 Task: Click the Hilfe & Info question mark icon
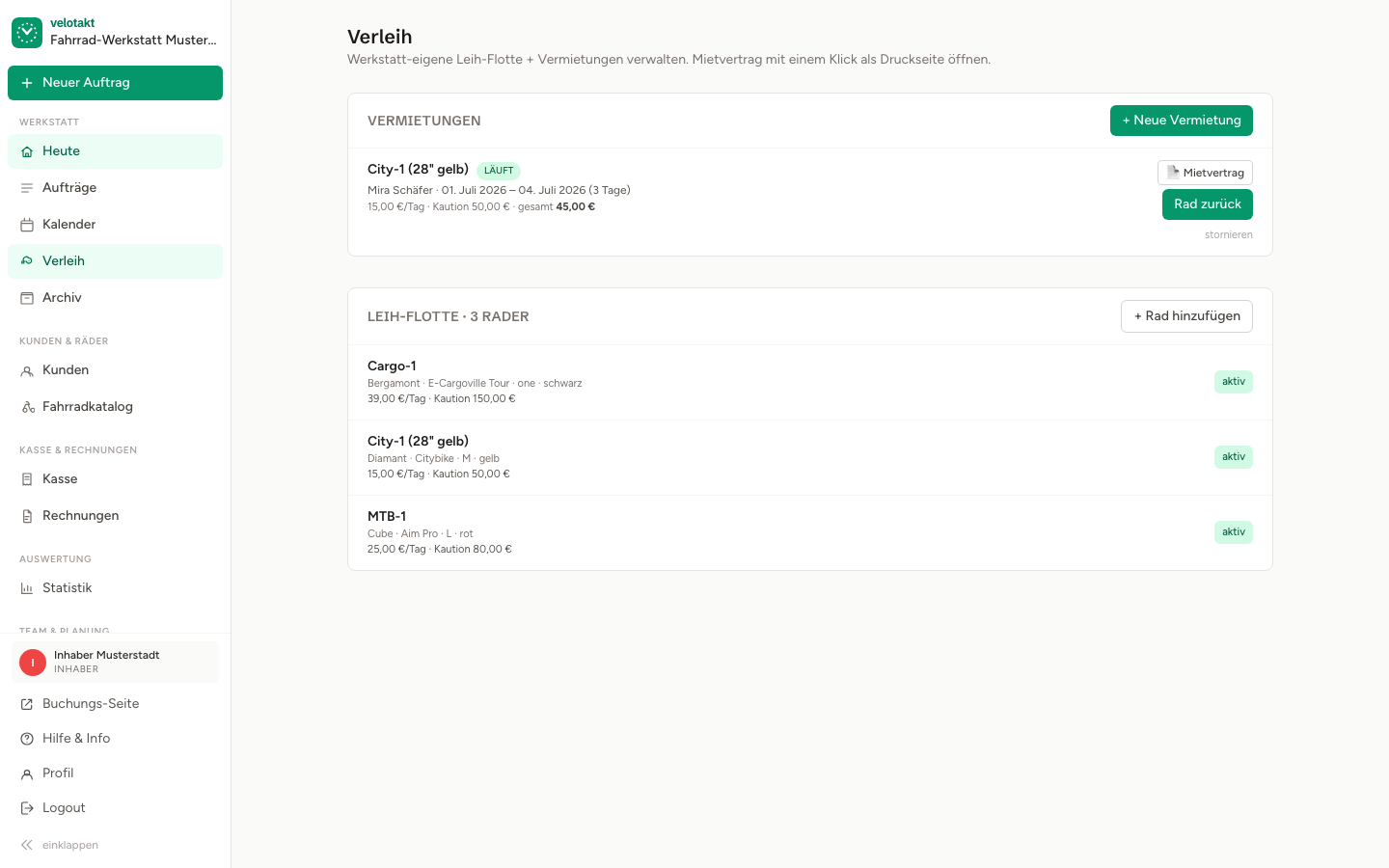click(x=27, y=739)
